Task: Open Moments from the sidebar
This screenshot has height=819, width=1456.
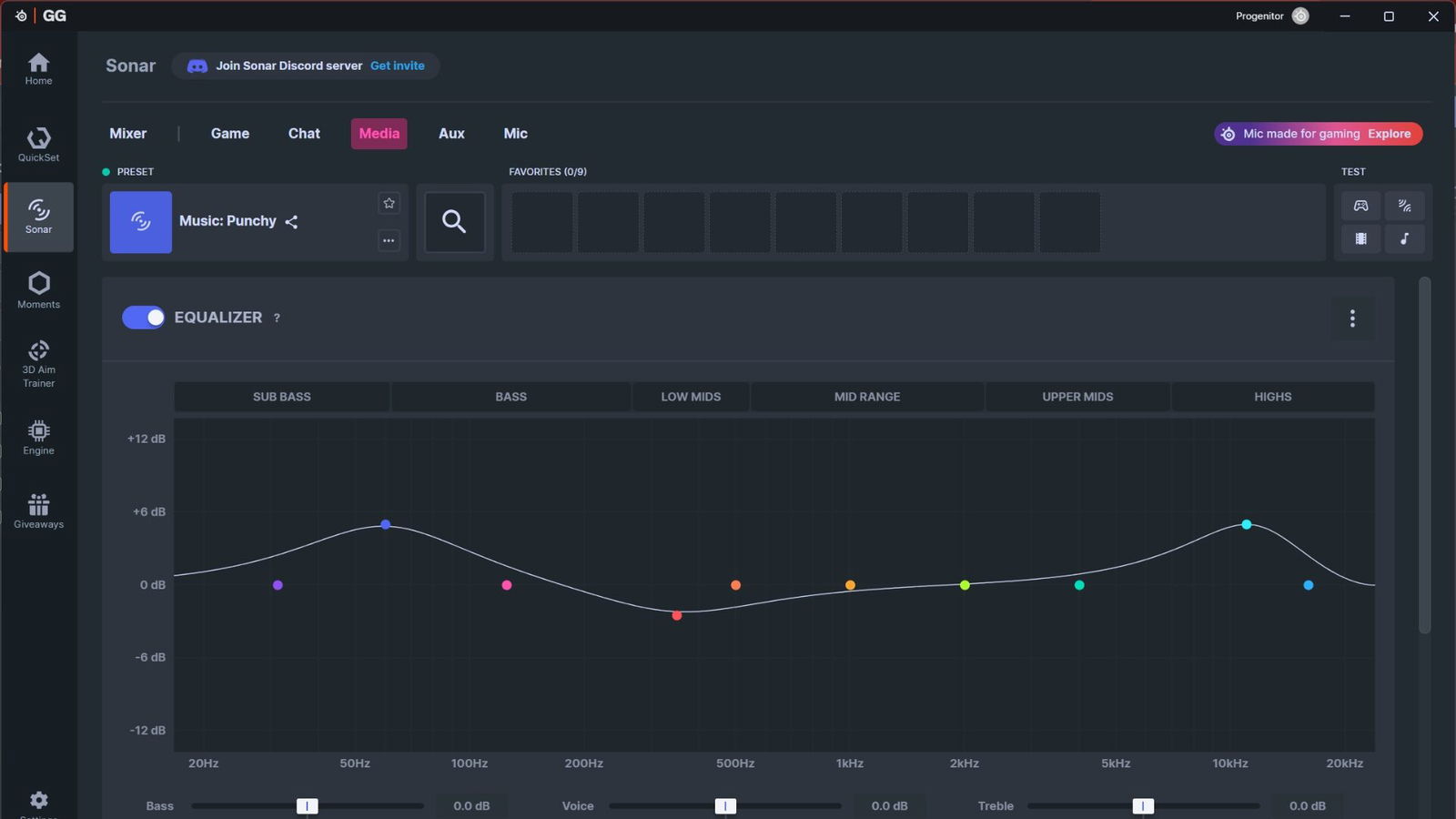Action: (x=38, y=290)
